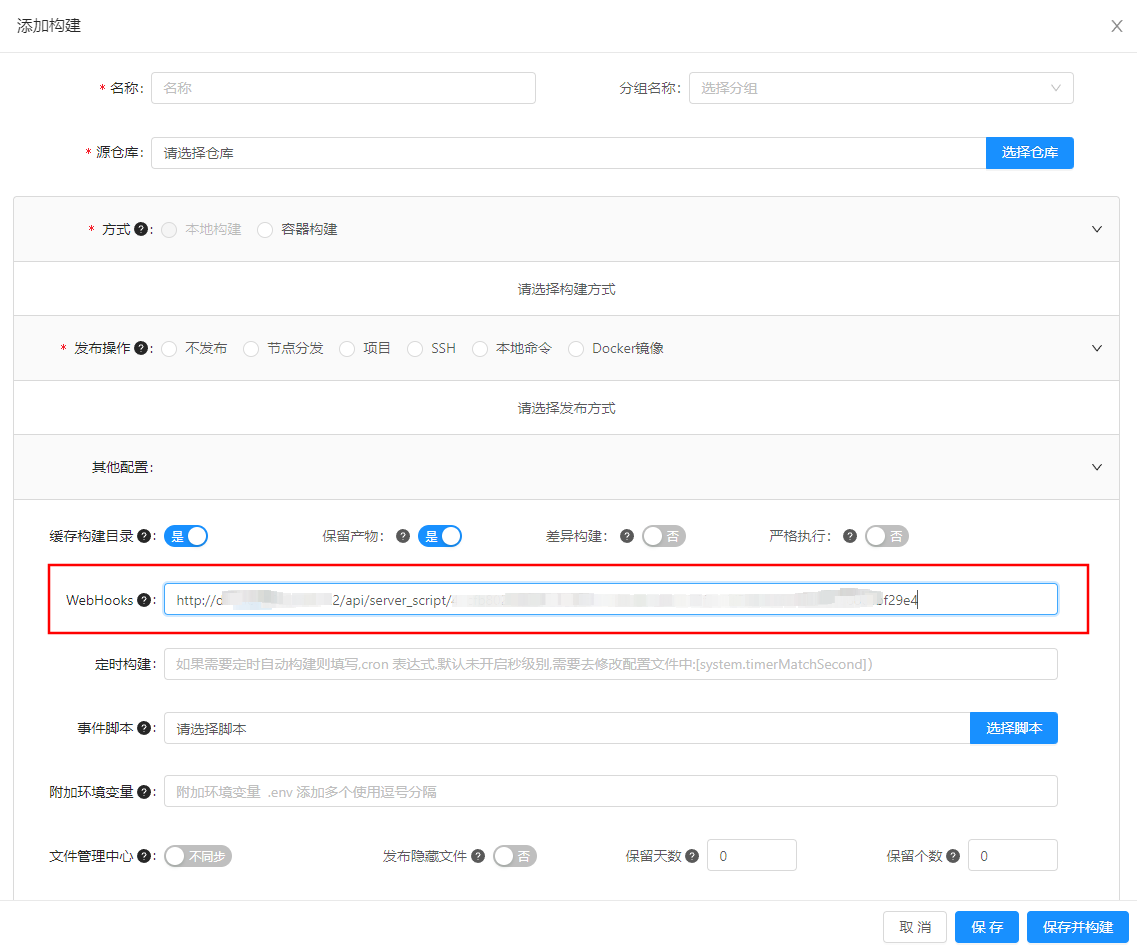Image resolution: width=1137 pixels, height=945 pixels.
Task: Click the 源仓库 input field
Action: tap(568, 152)
